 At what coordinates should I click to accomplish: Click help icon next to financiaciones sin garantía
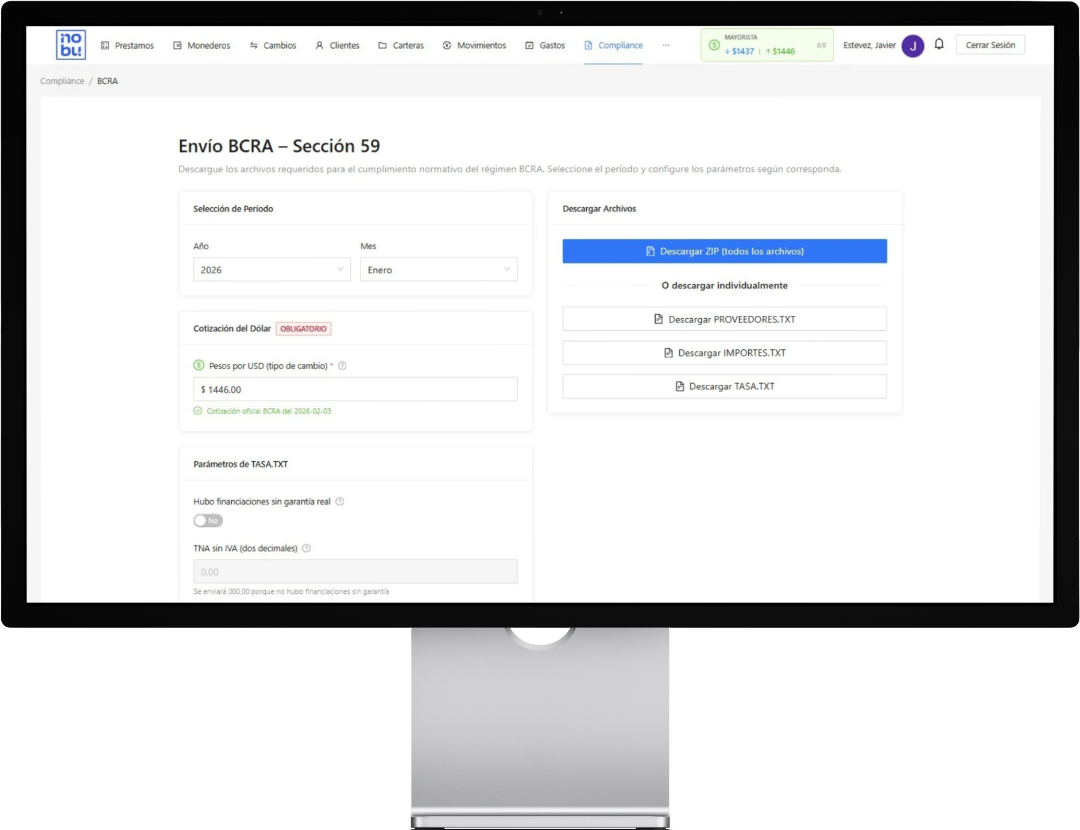pos(340,501)
